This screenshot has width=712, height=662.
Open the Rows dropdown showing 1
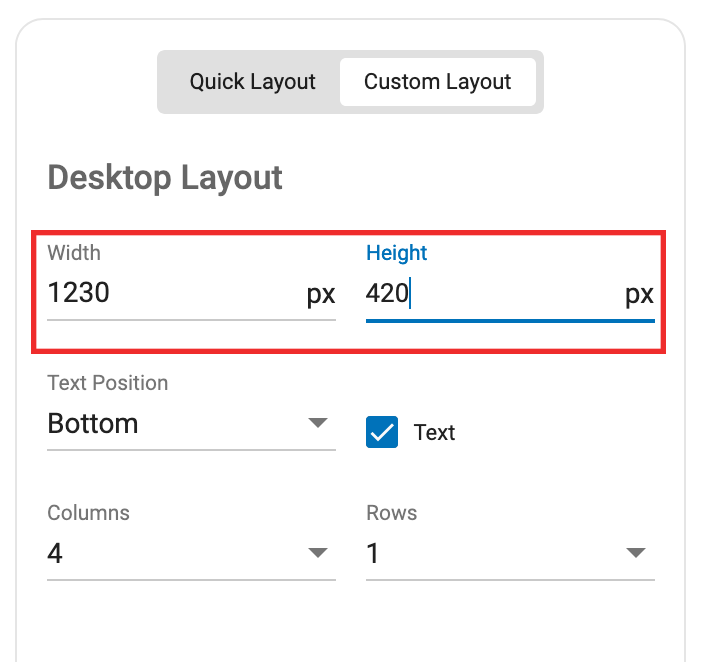[510, 553]
